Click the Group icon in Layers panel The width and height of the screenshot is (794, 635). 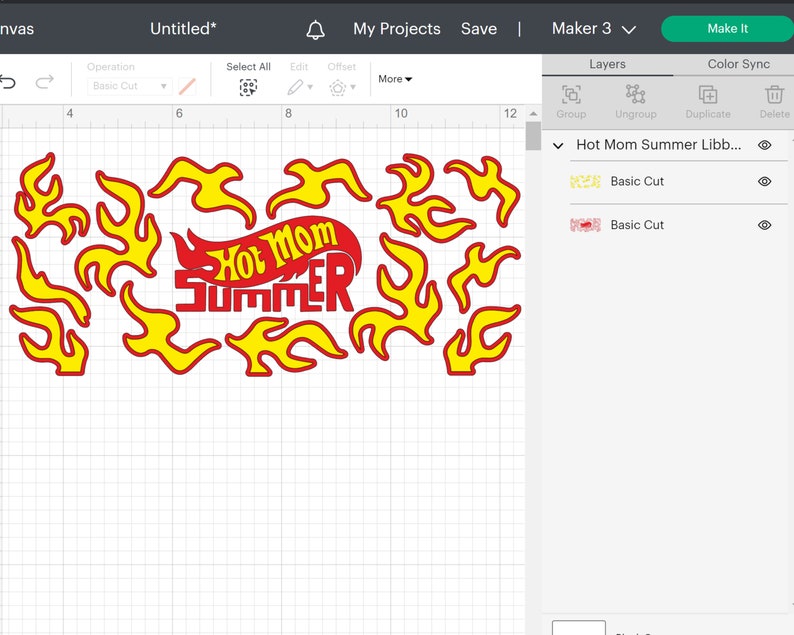coord(571,95)
